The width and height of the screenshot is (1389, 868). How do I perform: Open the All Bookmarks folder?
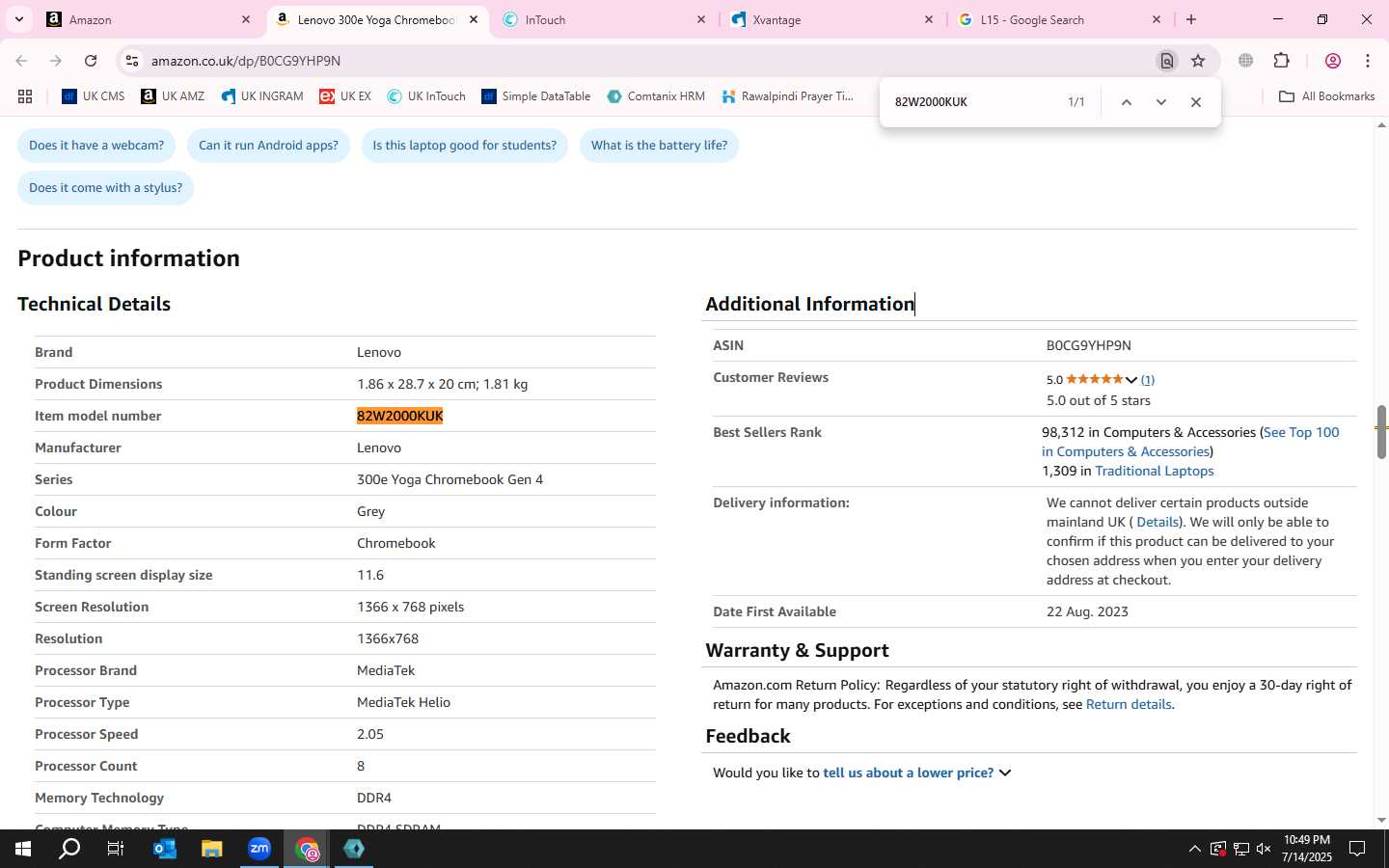click(1326, 96)
